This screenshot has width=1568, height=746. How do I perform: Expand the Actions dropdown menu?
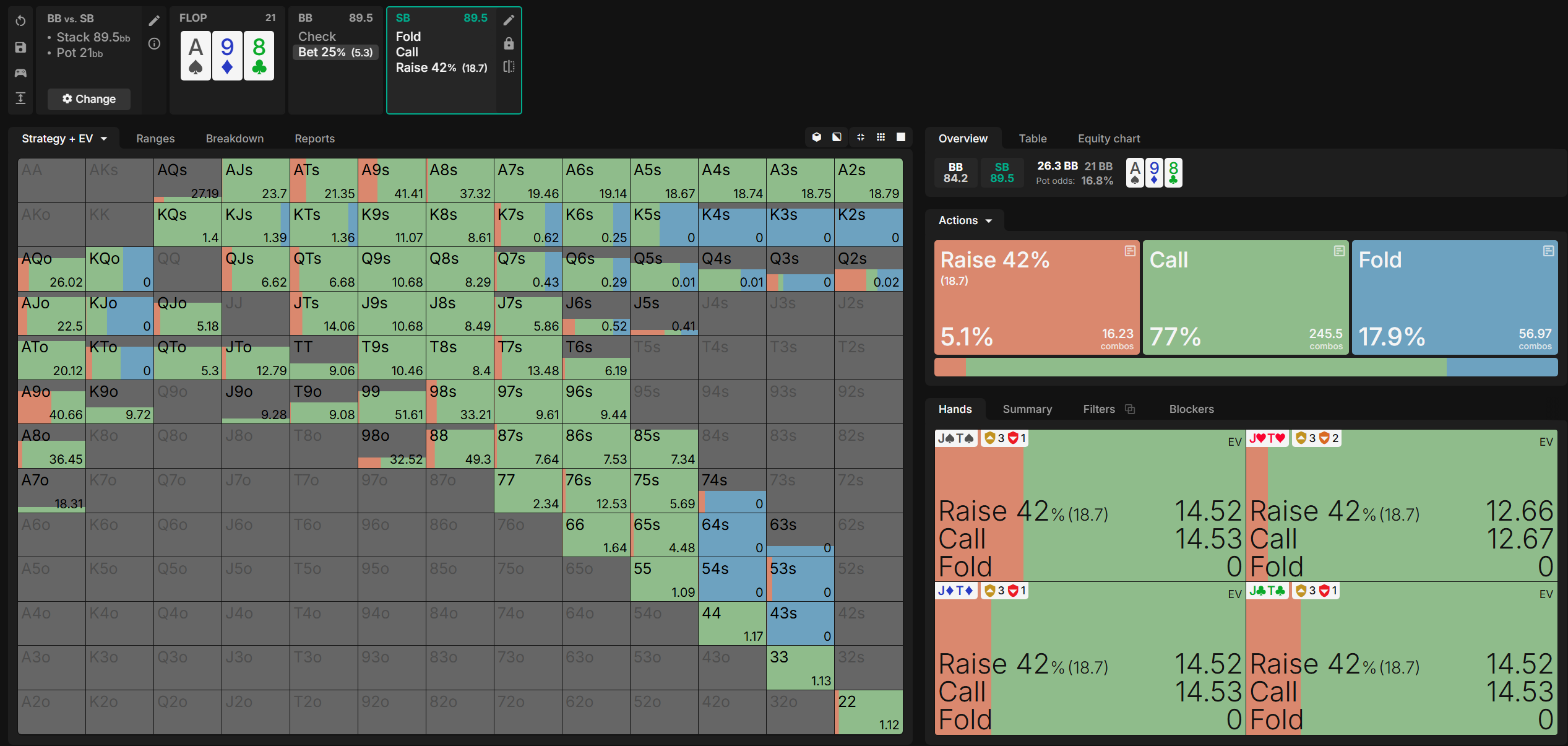point(965,220)
